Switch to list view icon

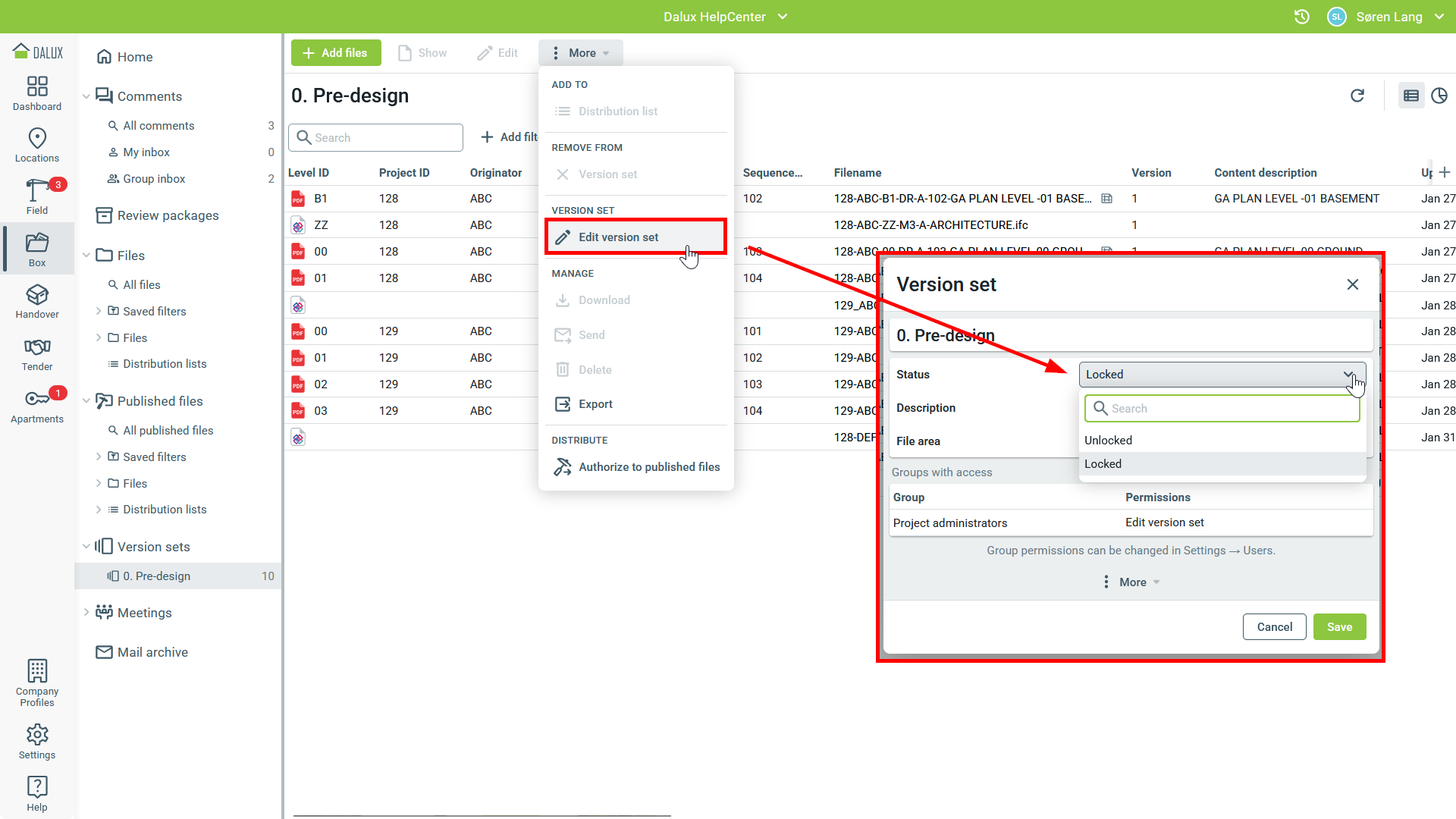(x=1411, y=96)
